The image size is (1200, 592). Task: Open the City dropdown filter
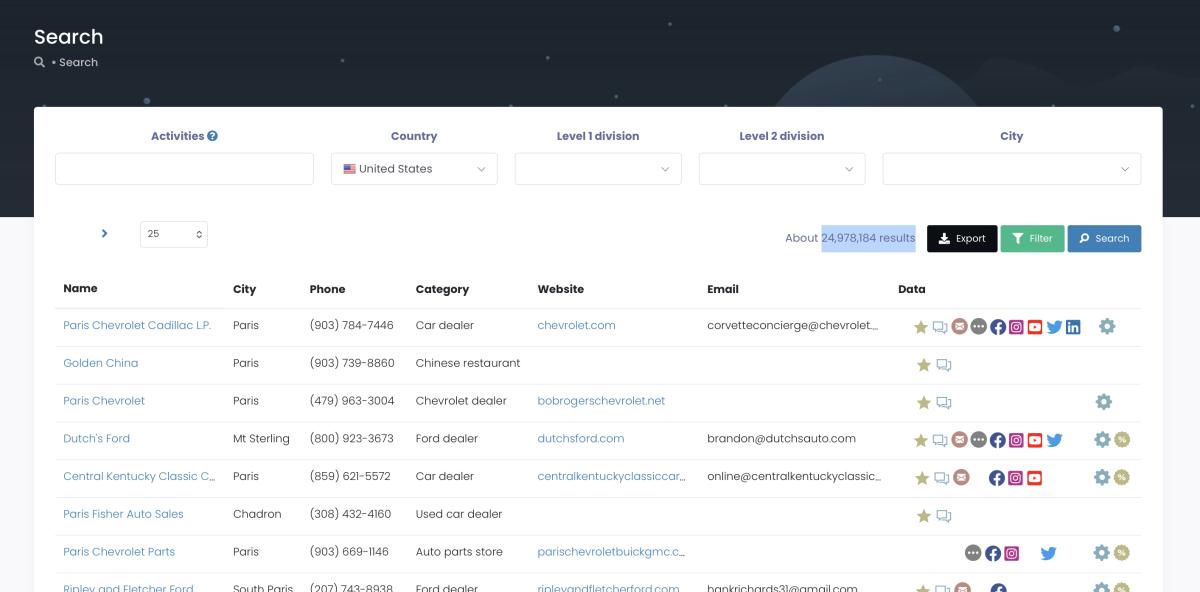[x=1011, y=169]
